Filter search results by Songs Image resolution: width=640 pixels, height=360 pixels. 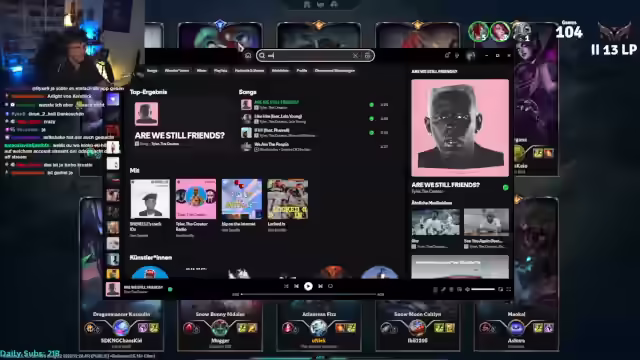152,71
